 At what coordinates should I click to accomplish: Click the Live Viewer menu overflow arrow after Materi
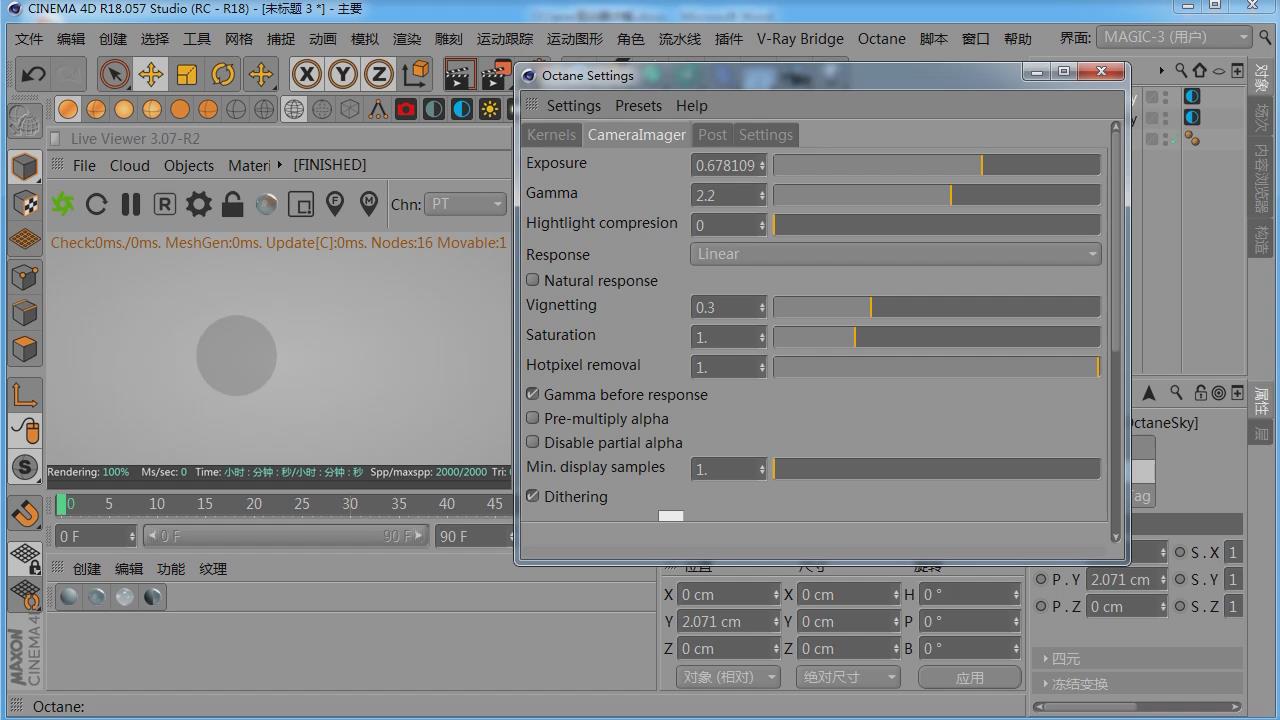click(x=280, y=165)
